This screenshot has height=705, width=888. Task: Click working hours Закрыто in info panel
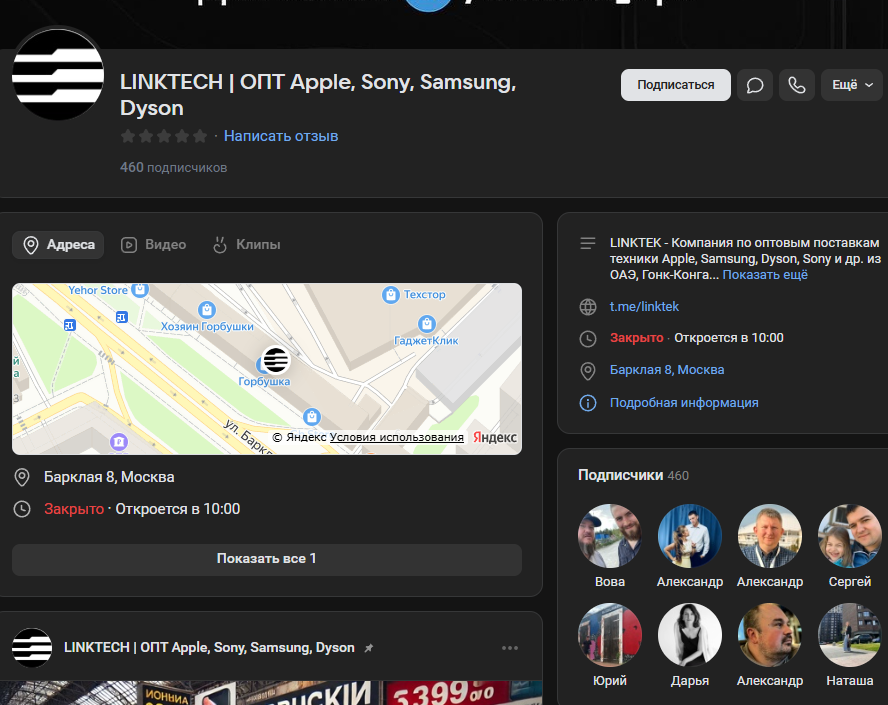[637, 338]
